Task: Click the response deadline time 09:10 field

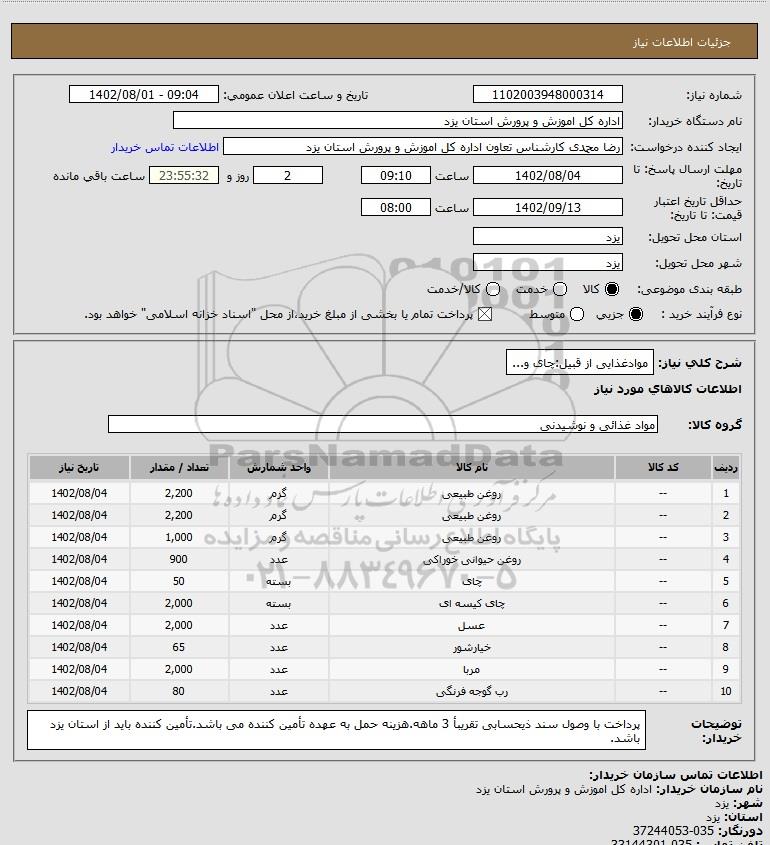Action: (x=396, y=175)
